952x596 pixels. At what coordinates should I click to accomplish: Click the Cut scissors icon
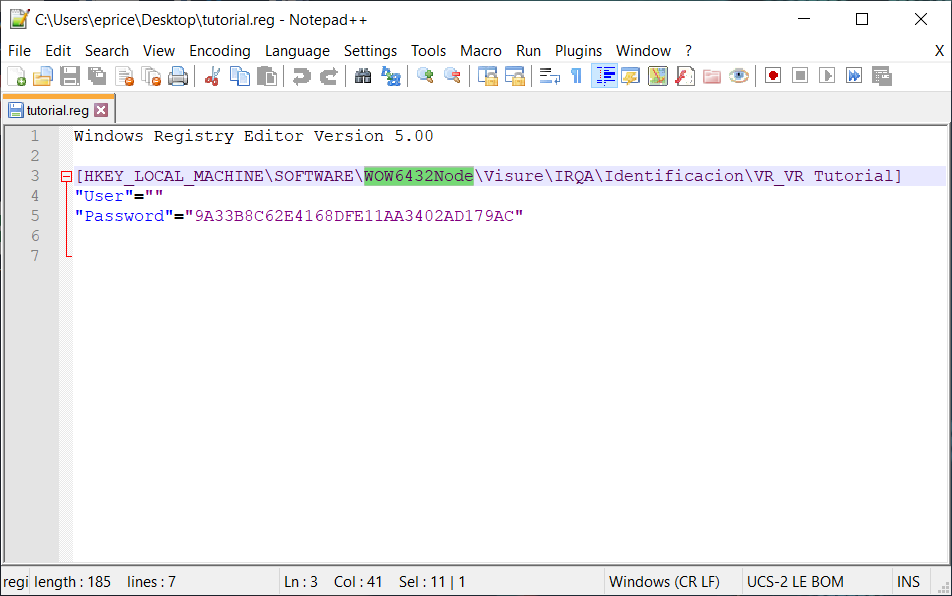(212, 76)
